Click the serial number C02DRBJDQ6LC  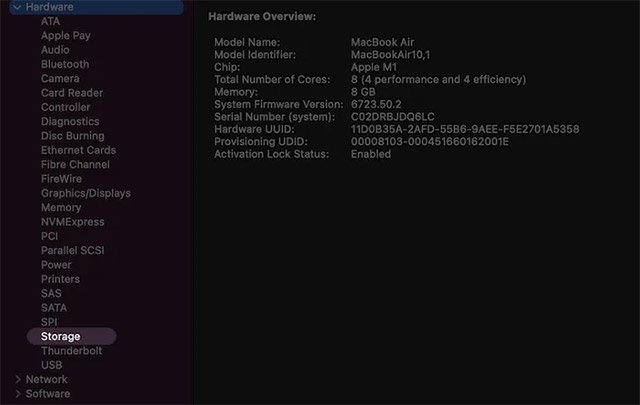[x=393, y=117]
